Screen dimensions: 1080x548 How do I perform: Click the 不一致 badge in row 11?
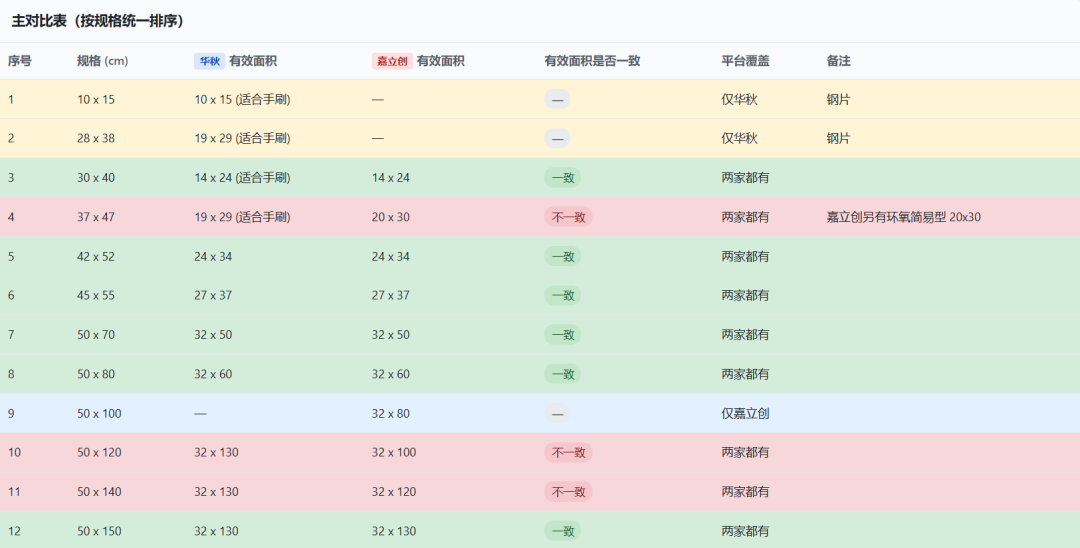click(x=568, y=492)
